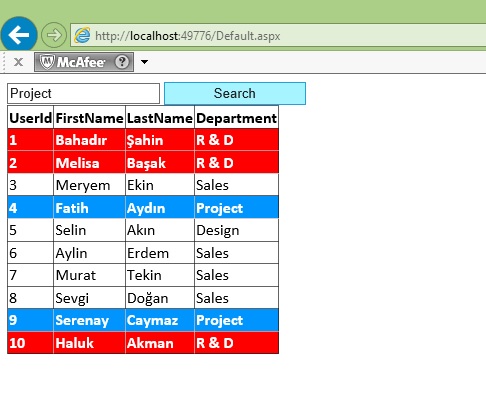Click the address bar URL
Viewport: 486px width, 393px height.
[x=188, y=36]
